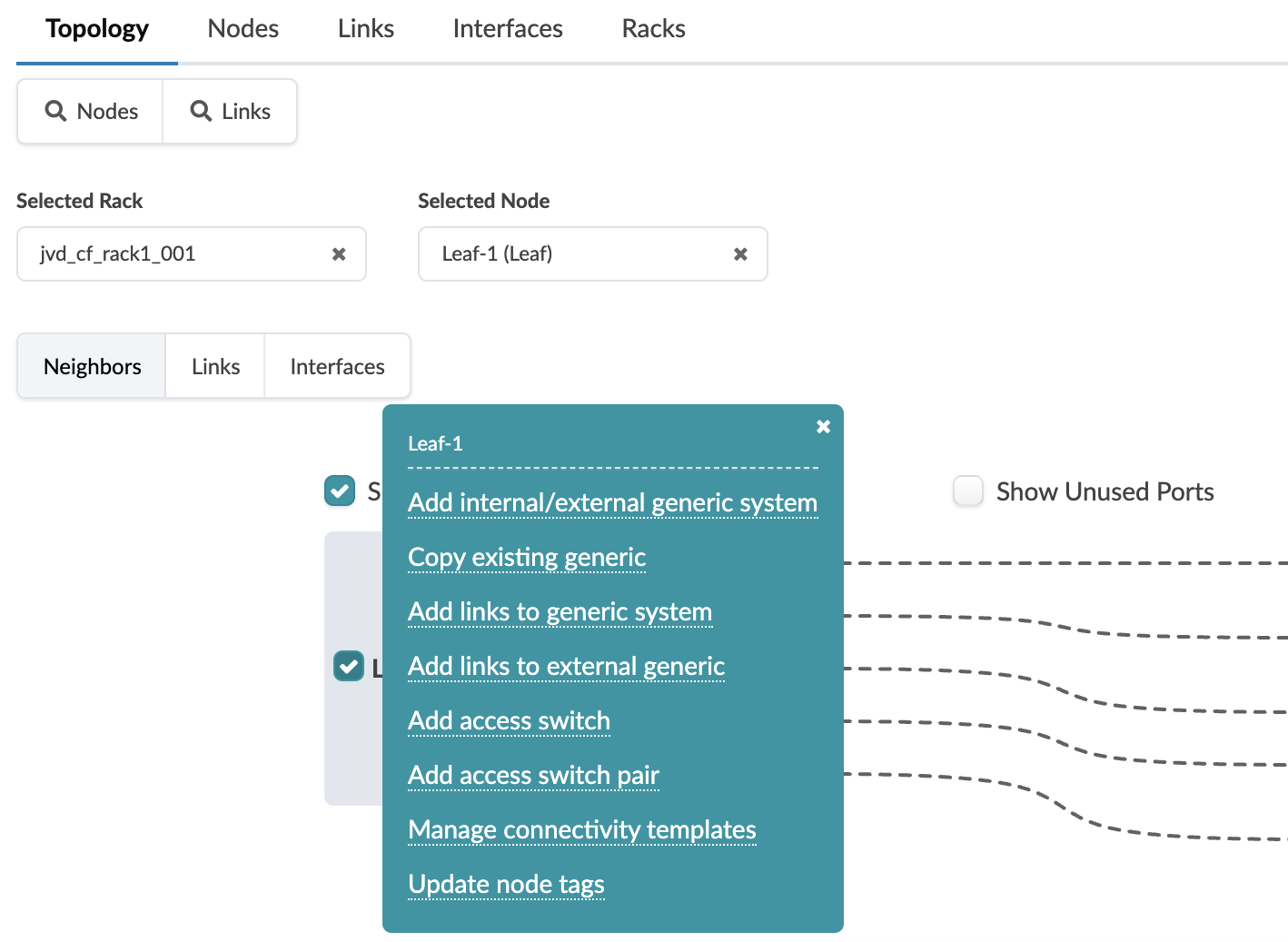
Task: Click Update node tags
Action: [x=506, y=884]
